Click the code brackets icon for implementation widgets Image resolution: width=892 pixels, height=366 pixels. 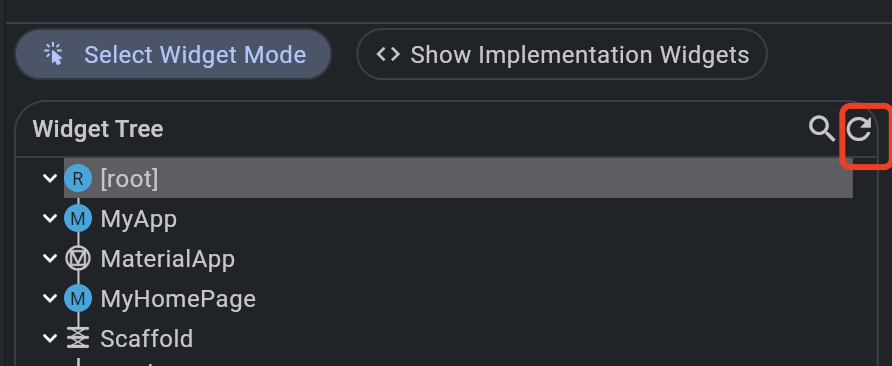(x=388, y=55)
